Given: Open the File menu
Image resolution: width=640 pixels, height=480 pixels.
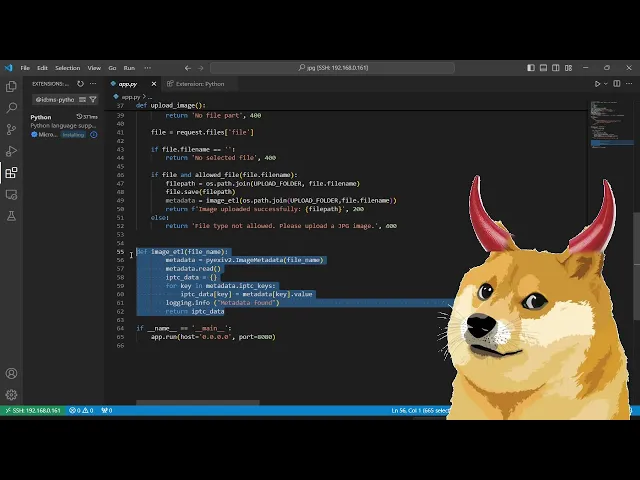Looking at the screenshot, I should [25, 68].
